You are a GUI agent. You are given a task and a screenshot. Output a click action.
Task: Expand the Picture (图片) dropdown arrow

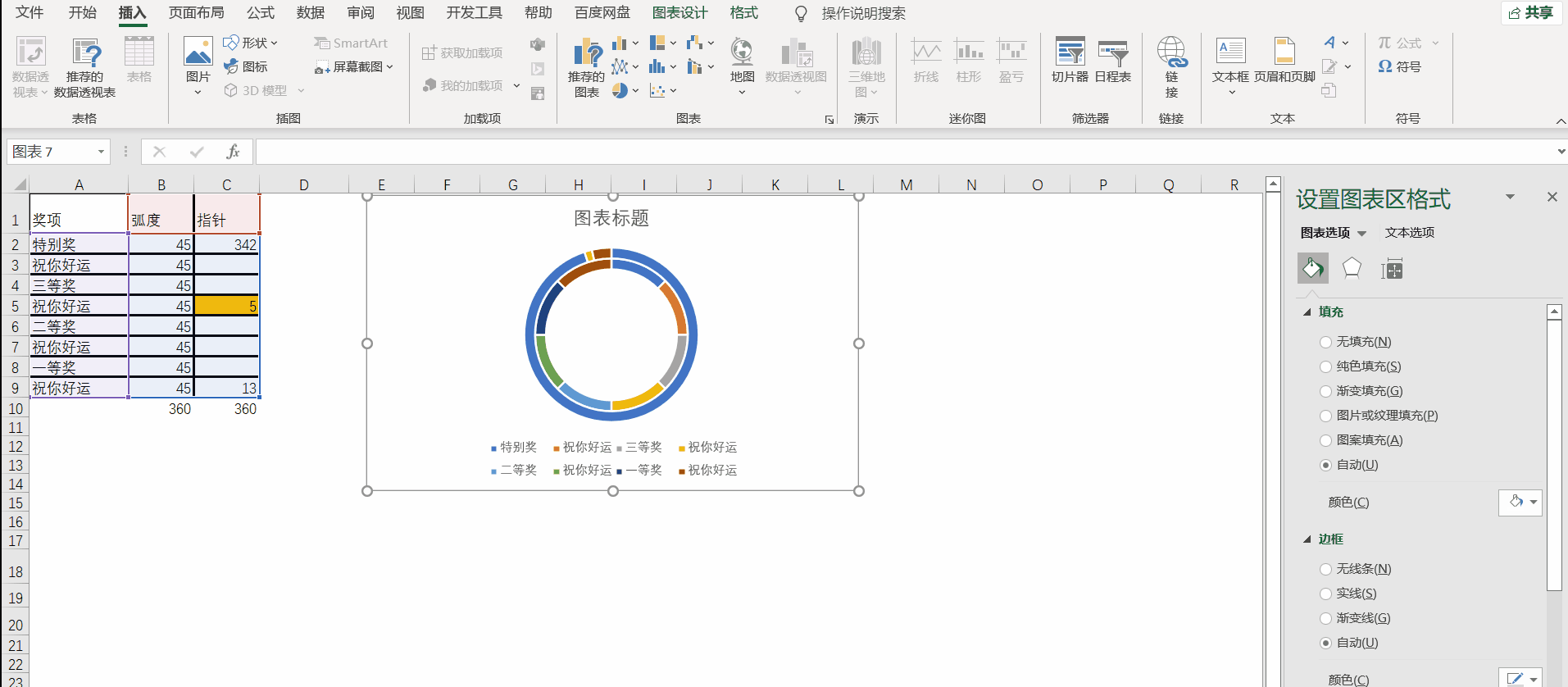coord(198,92)
